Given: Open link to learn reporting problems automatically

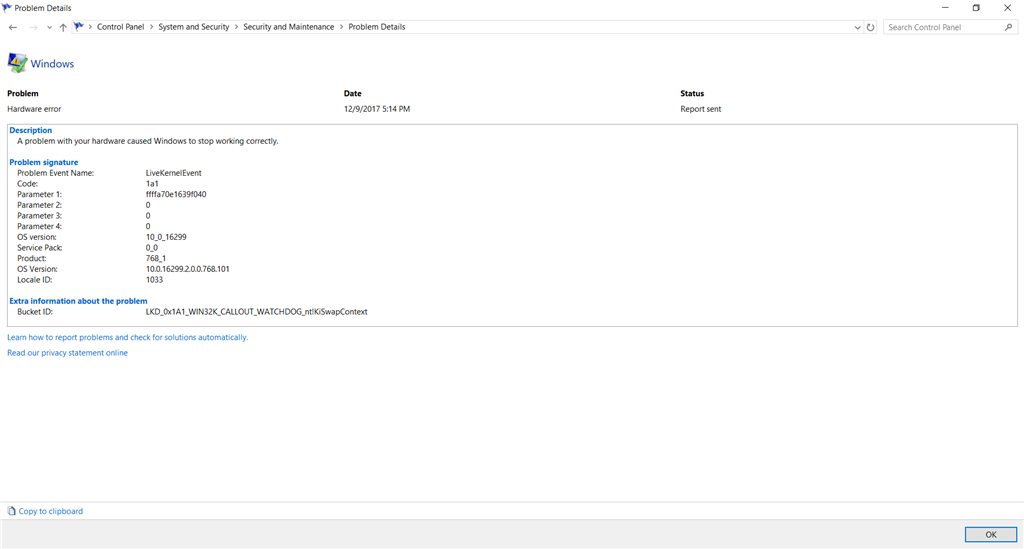Looking at the screenshot, I should pos(127,337).
